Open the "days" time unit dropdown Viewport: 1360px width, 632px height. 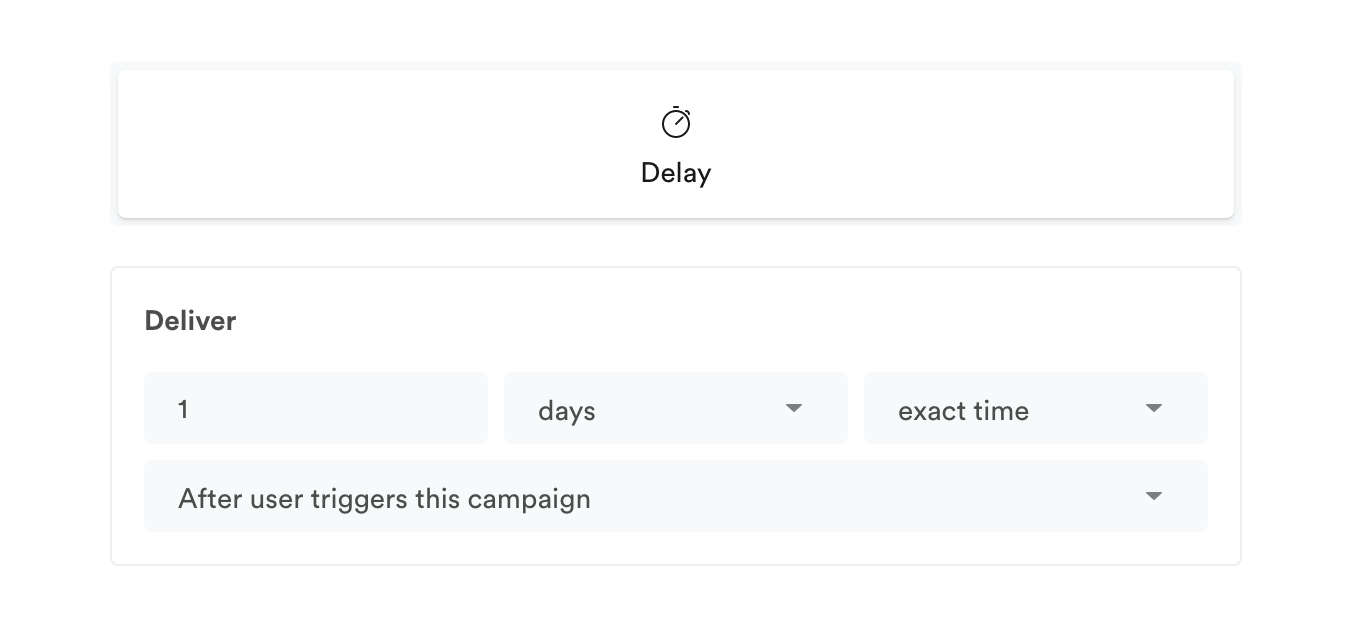pyautogui.click(x=676, y=408)
